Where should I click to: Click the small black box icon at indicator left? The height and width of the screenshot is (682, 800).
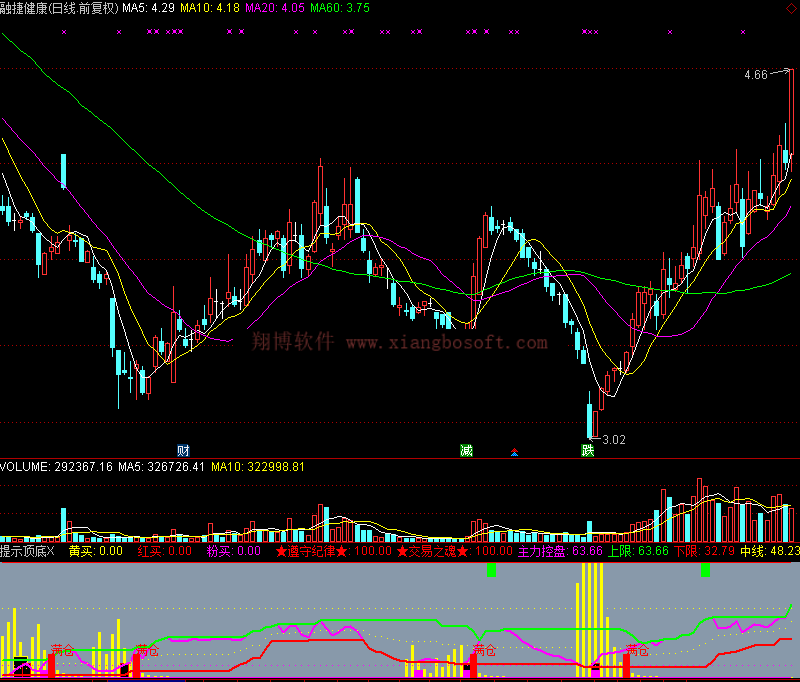21,662
